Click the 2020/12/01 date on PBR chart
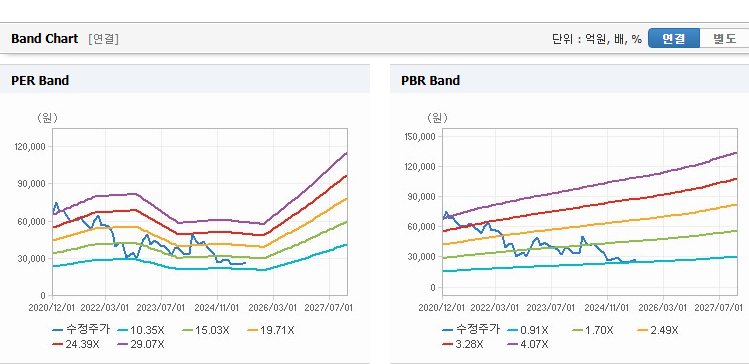 [x=442, y=307]
